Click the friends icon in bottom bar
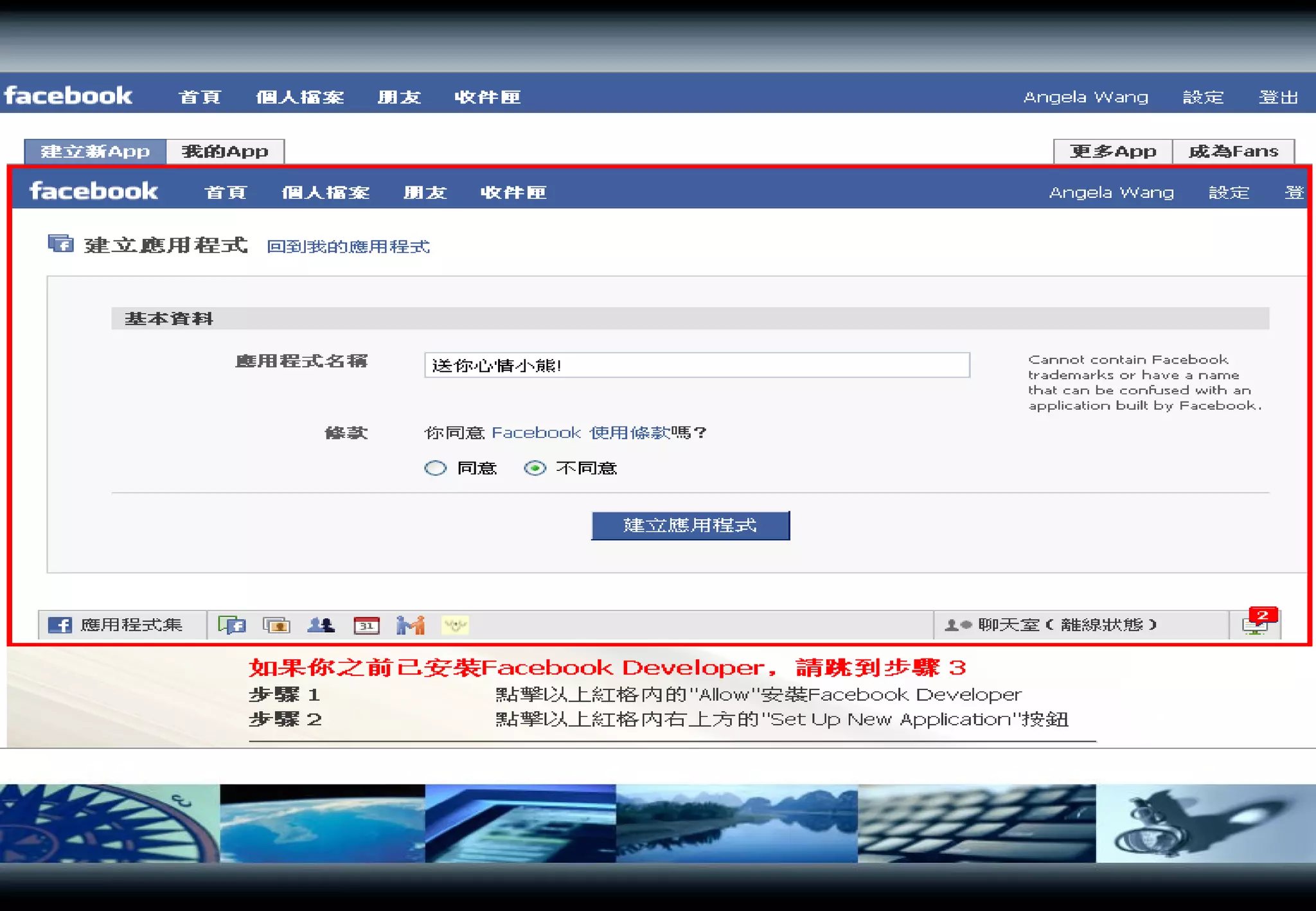Screen dimensions: 1316x911 321,624
